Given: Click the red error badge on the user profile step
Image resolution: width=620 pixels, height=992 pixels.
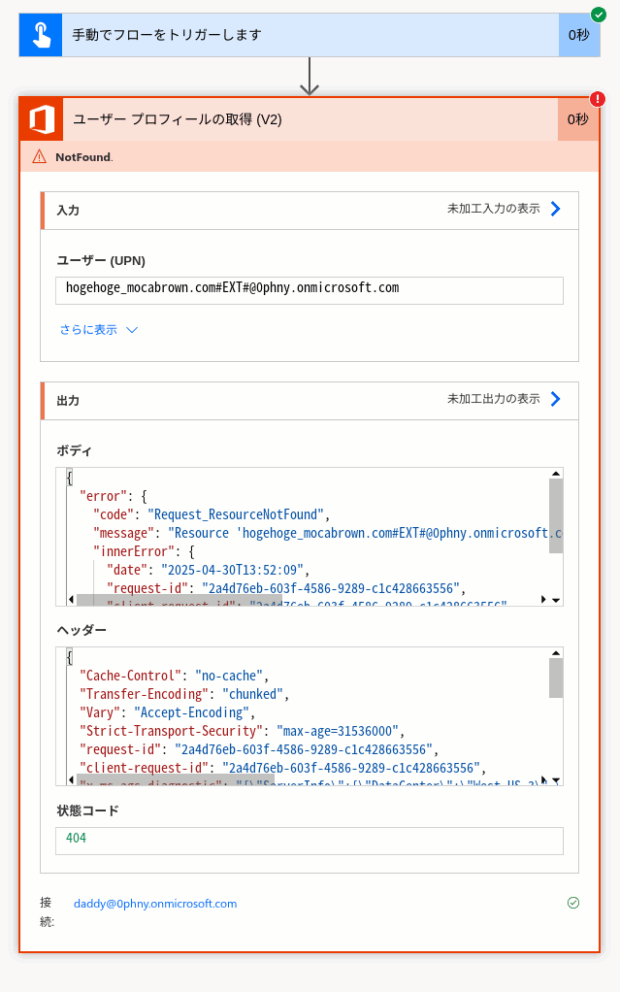Looking at the screenshot, I should point(597,99).
